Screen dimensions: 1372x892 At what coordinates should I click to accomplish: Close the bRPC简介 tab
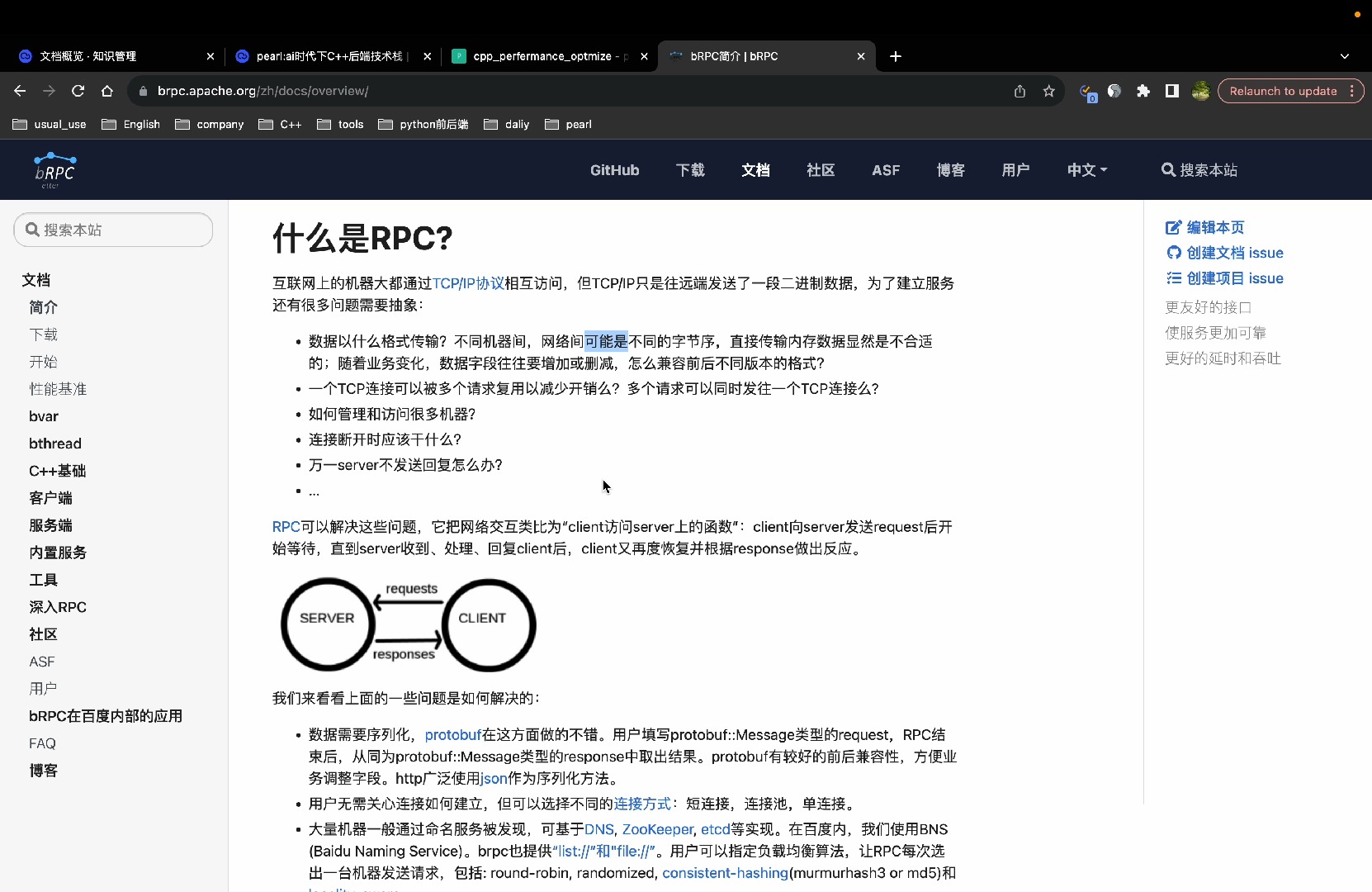pyautogui.click(x=861, y=56)
